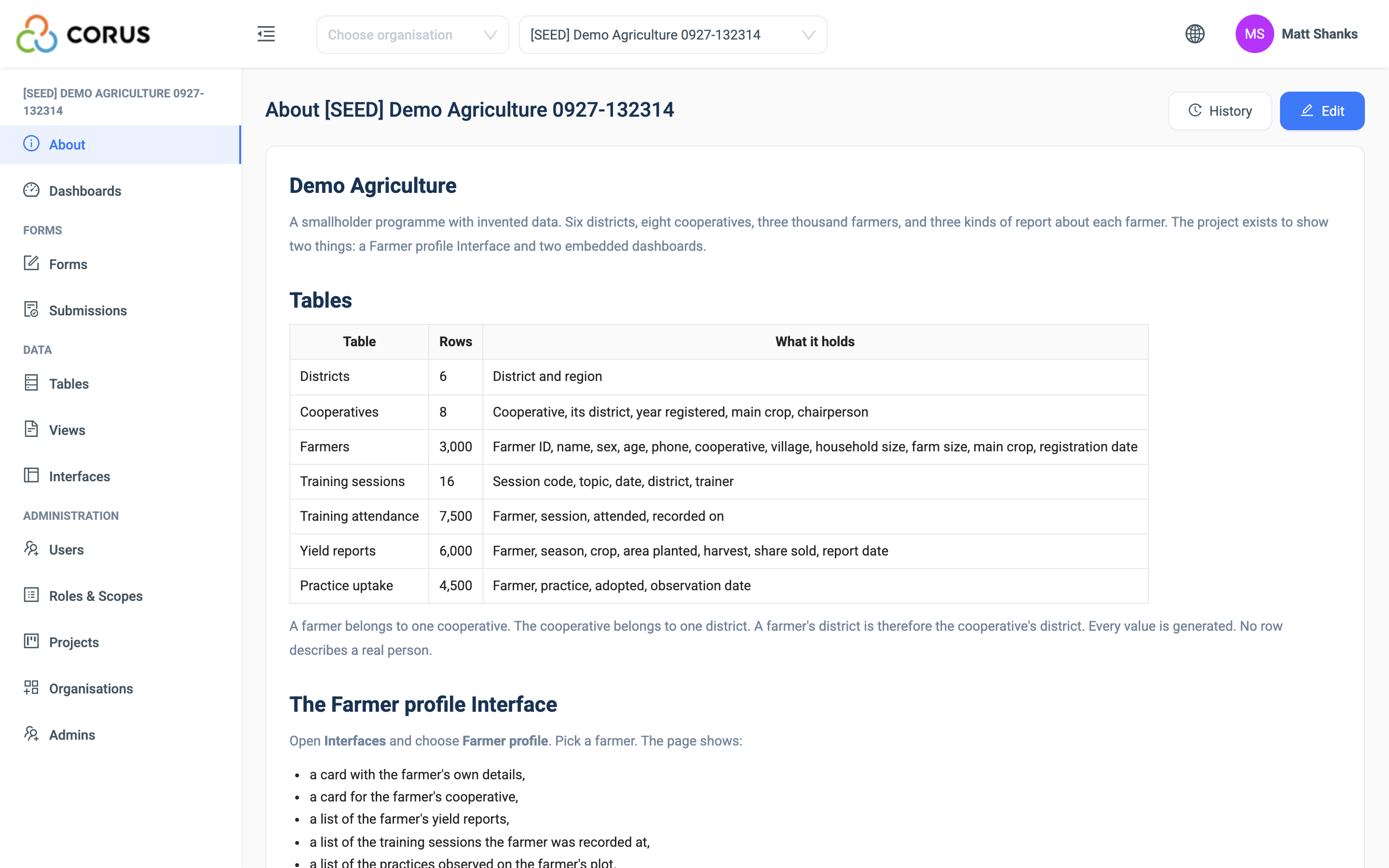Open the language globe icon
The height and width of the screenshot is (868, 1389).
(x=1195, y=34)
